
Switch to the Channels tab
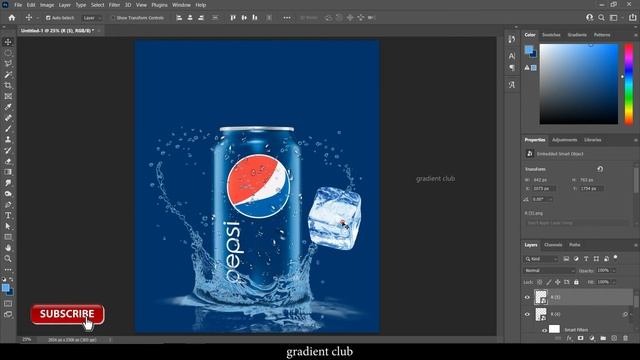[553, 245]
